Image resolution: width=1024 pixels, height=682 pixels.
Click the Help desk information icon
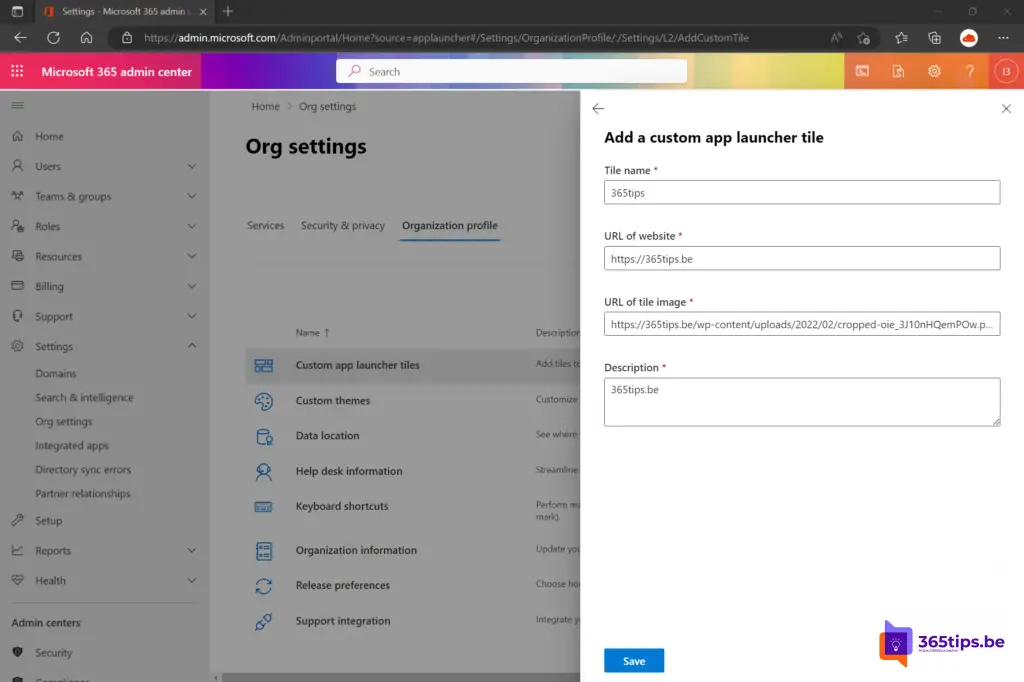coord(264,472)
